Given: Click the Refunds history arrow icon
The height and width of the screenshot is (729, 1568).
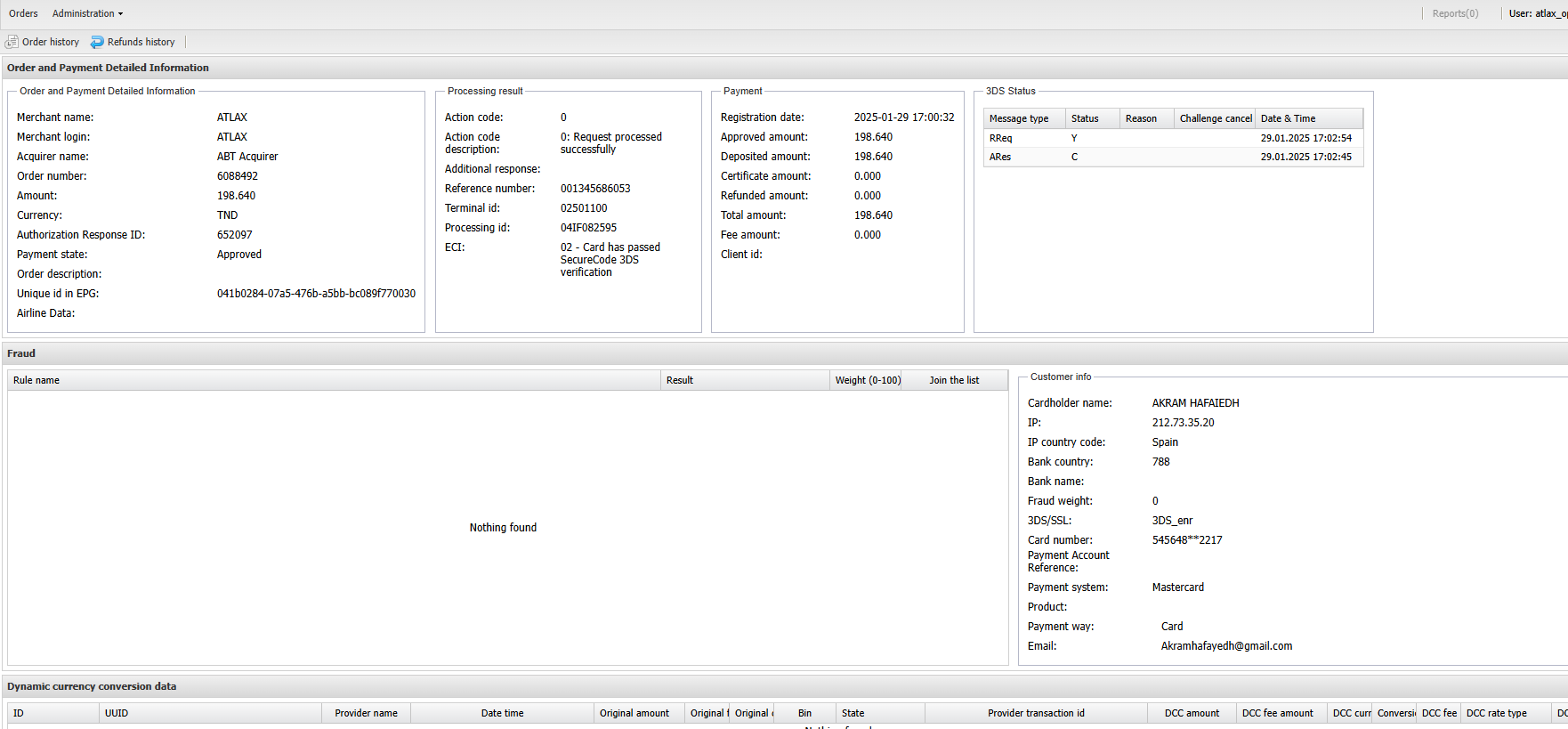Looking at the screenshot, I should (x=97, y=42).
